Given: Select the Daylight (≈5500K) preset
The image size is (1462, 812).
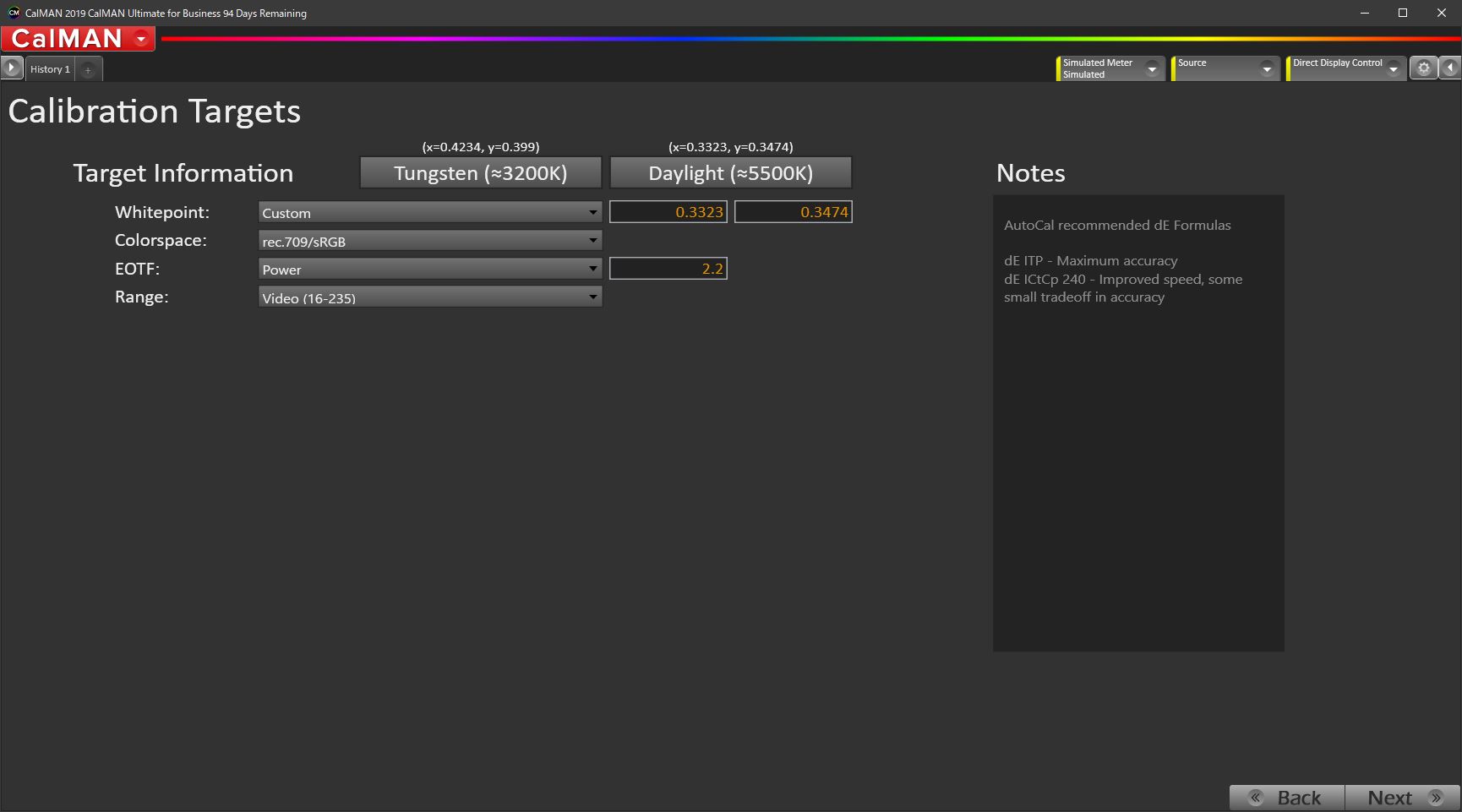Looking at the screenshot, I should tap(730, 173).
